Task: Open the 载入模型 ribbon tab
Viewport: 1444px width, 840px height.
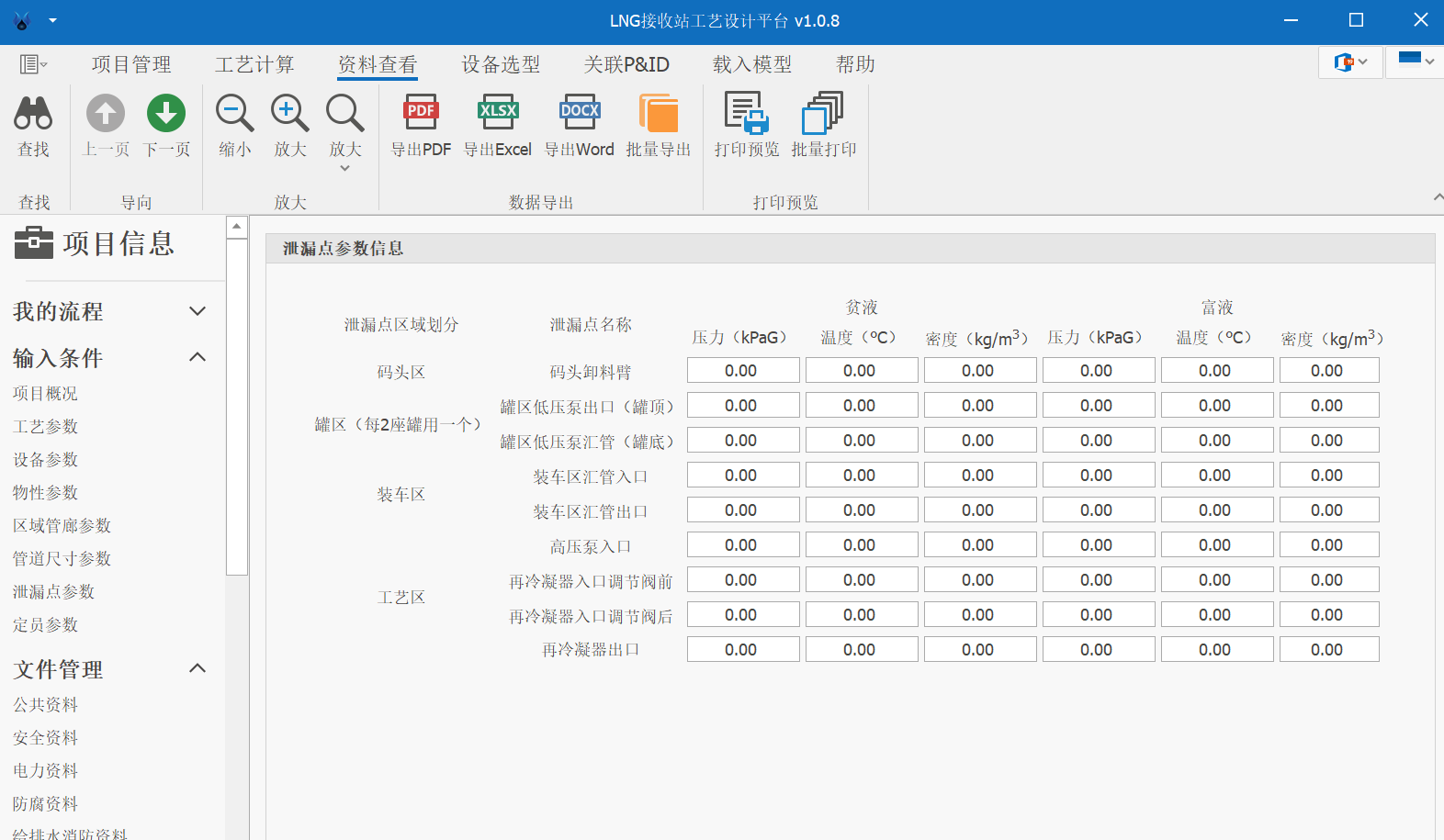Action: click(x=752, y=64)
